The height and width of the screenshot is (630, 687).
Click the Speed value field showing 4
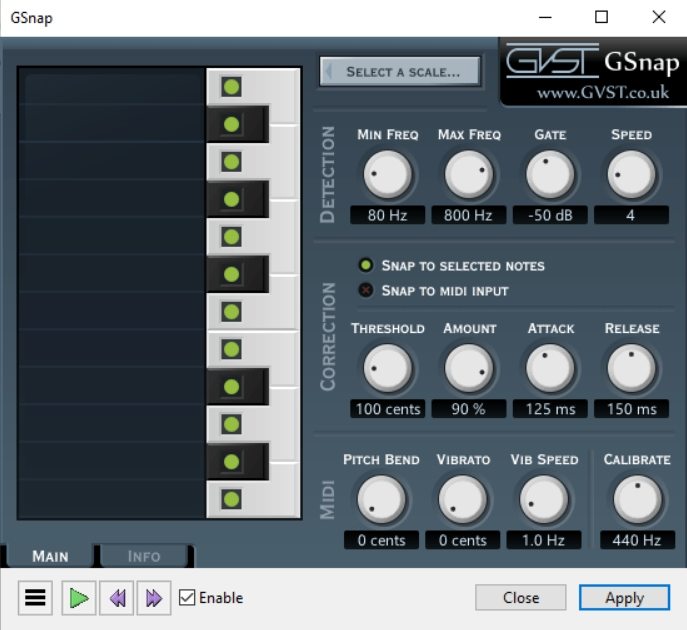pos(631,215)
